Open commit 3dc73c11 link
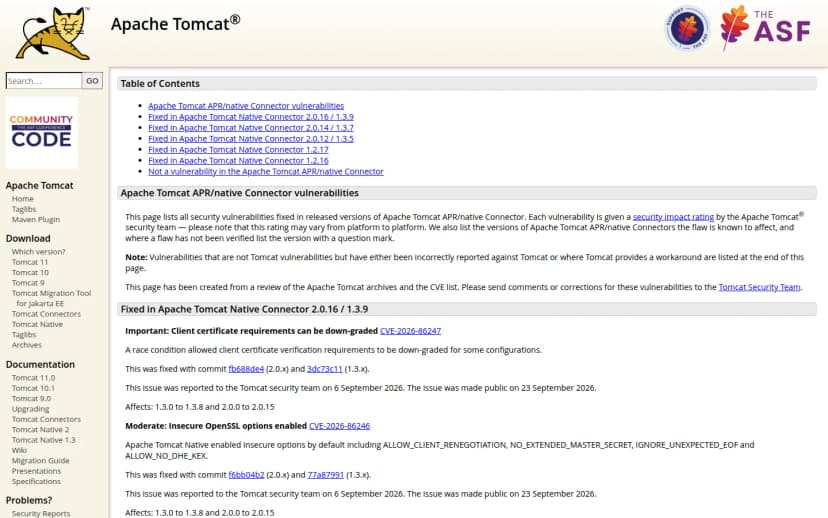Image resolution: width=828 pixels, height=518 pixels. (x=325, y=369)
